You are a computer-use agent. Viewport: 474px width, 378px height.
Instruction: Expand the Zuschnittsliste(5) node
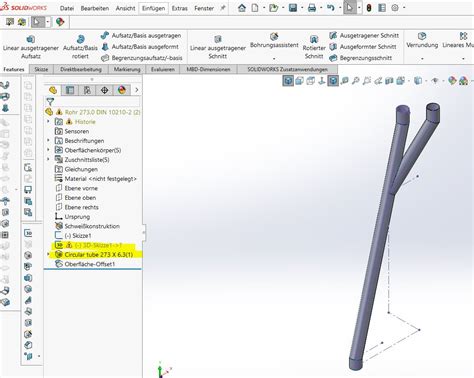pyautogui.click(x=48, y=160)
